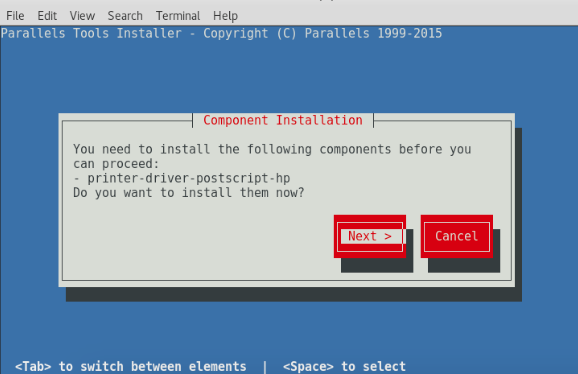Click the Component Installation dialog title
The height and width of the screenshot is (374, 578).
coord(283,120)
